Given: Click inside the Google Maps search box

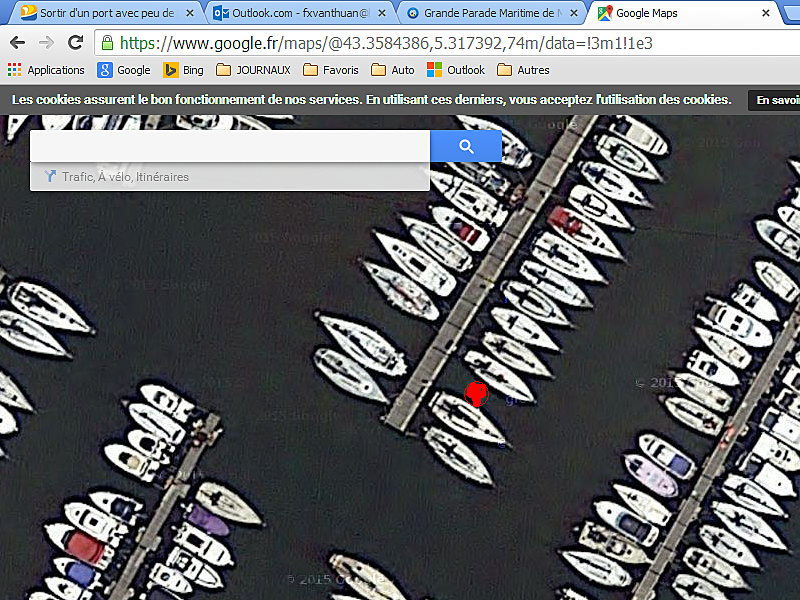Looking at the screenshot, I should click(x=230, y=147).
